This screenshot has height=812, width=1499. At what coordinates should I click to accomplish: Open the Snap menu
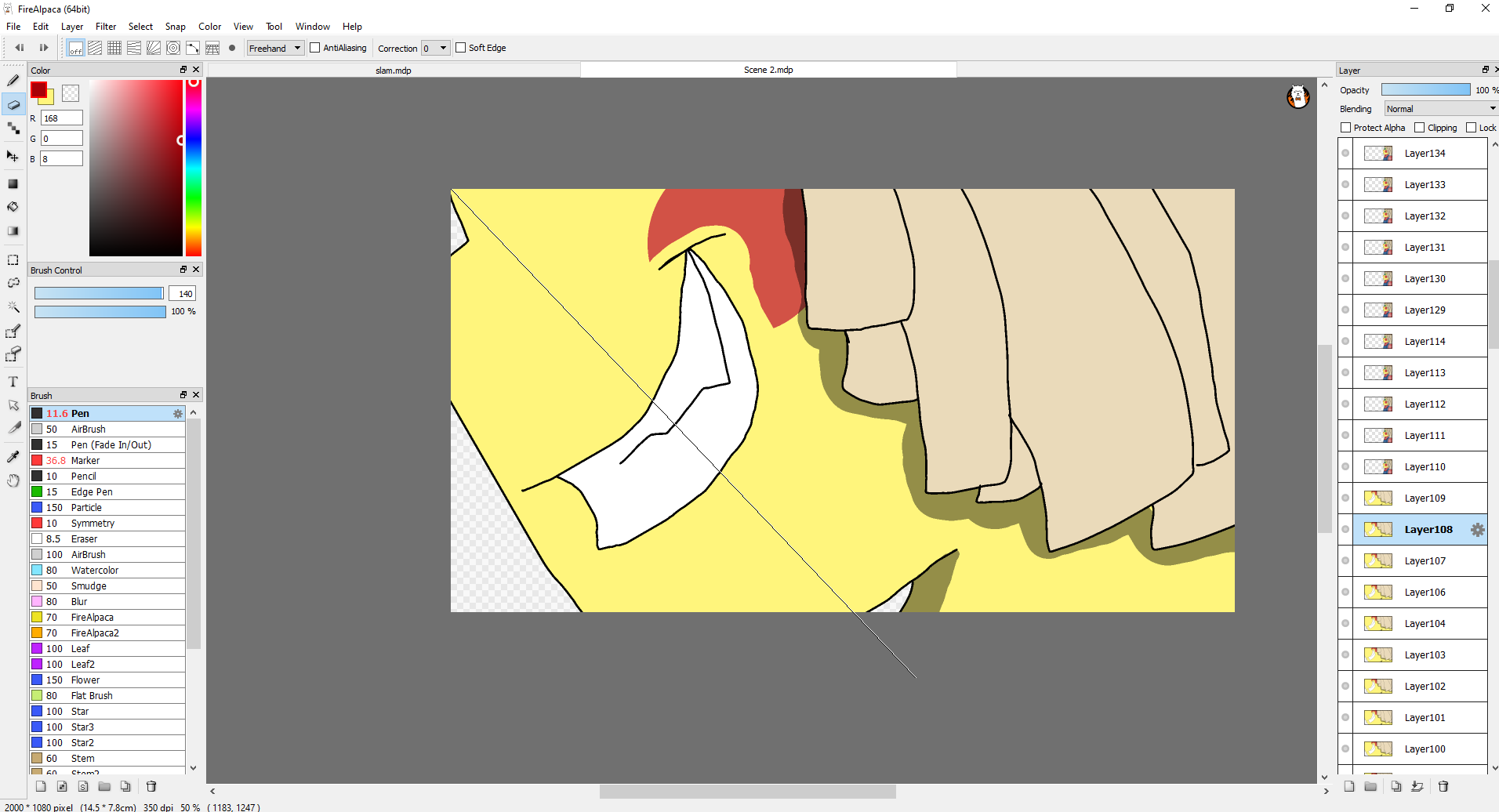(x=176, y=27)
